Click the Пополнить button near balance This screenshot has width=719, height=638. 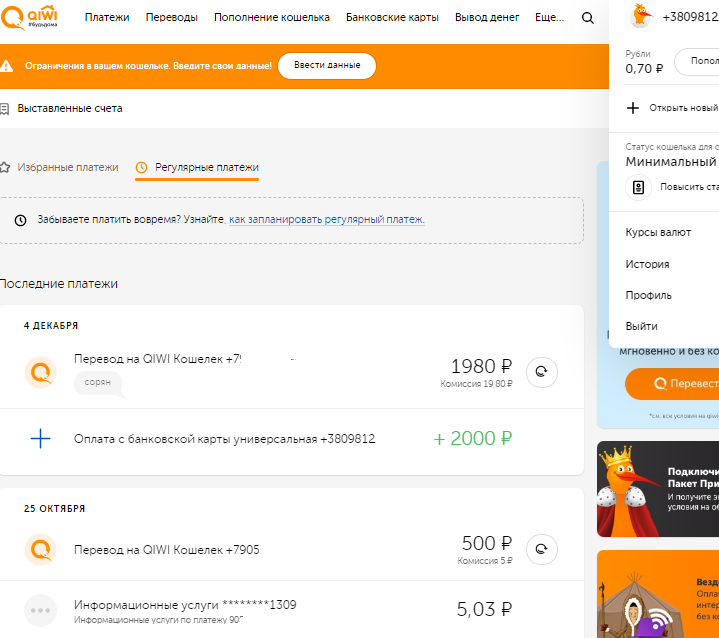click(x=697, y=61)
